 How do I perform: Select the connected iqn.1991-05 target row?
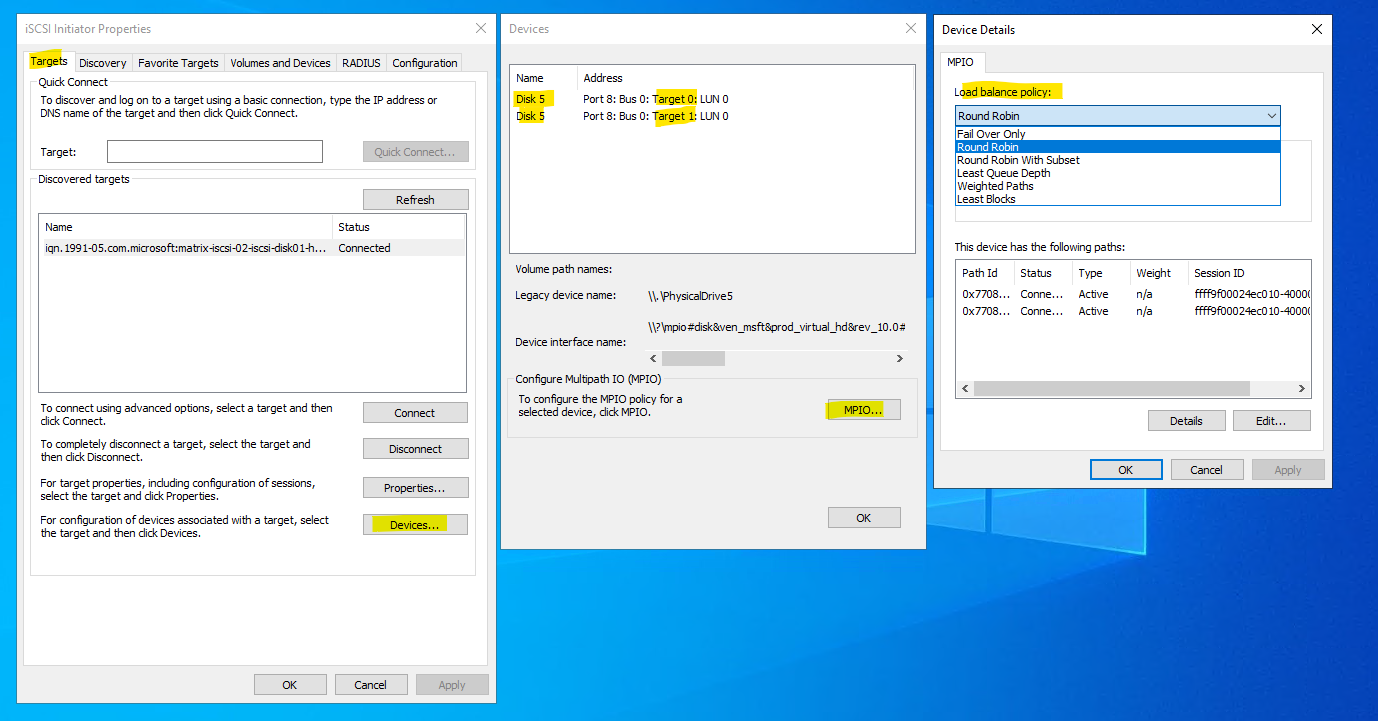point(186,248)
